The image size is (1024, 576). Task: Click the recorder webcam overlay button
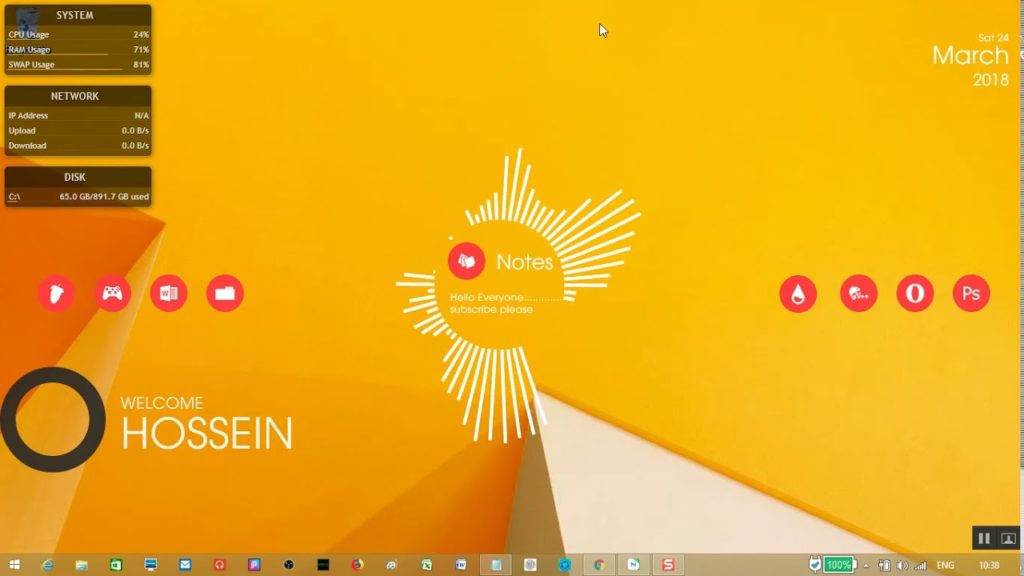tap(1008, 539)
